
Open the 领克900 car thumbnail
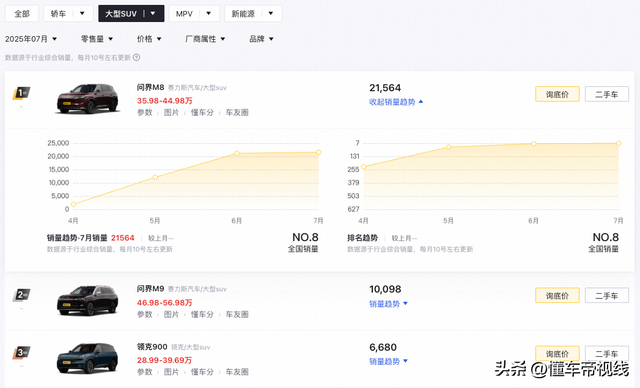(x=87, y=358)
